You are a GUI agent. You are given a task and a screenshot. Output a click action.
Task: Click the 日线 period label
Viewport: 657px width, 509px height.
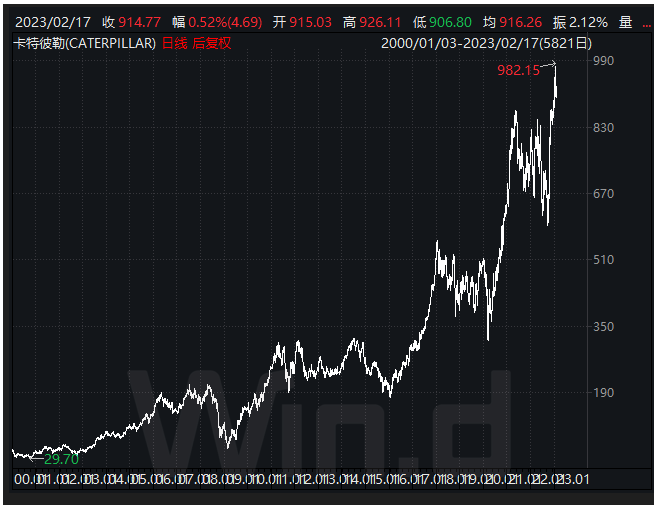175,43
